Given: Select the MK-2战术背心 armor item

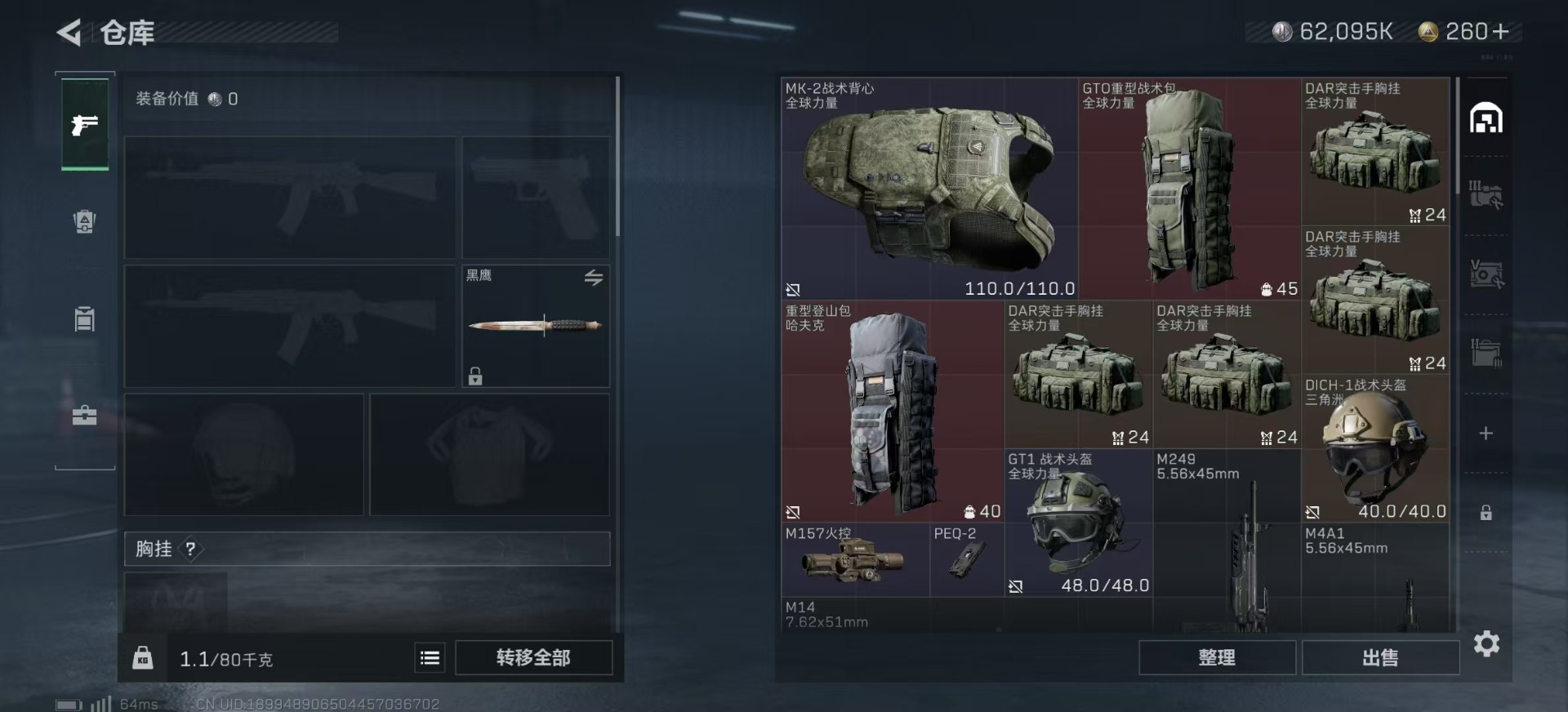Looking at the screenshot, I should (x=929, y=189).
